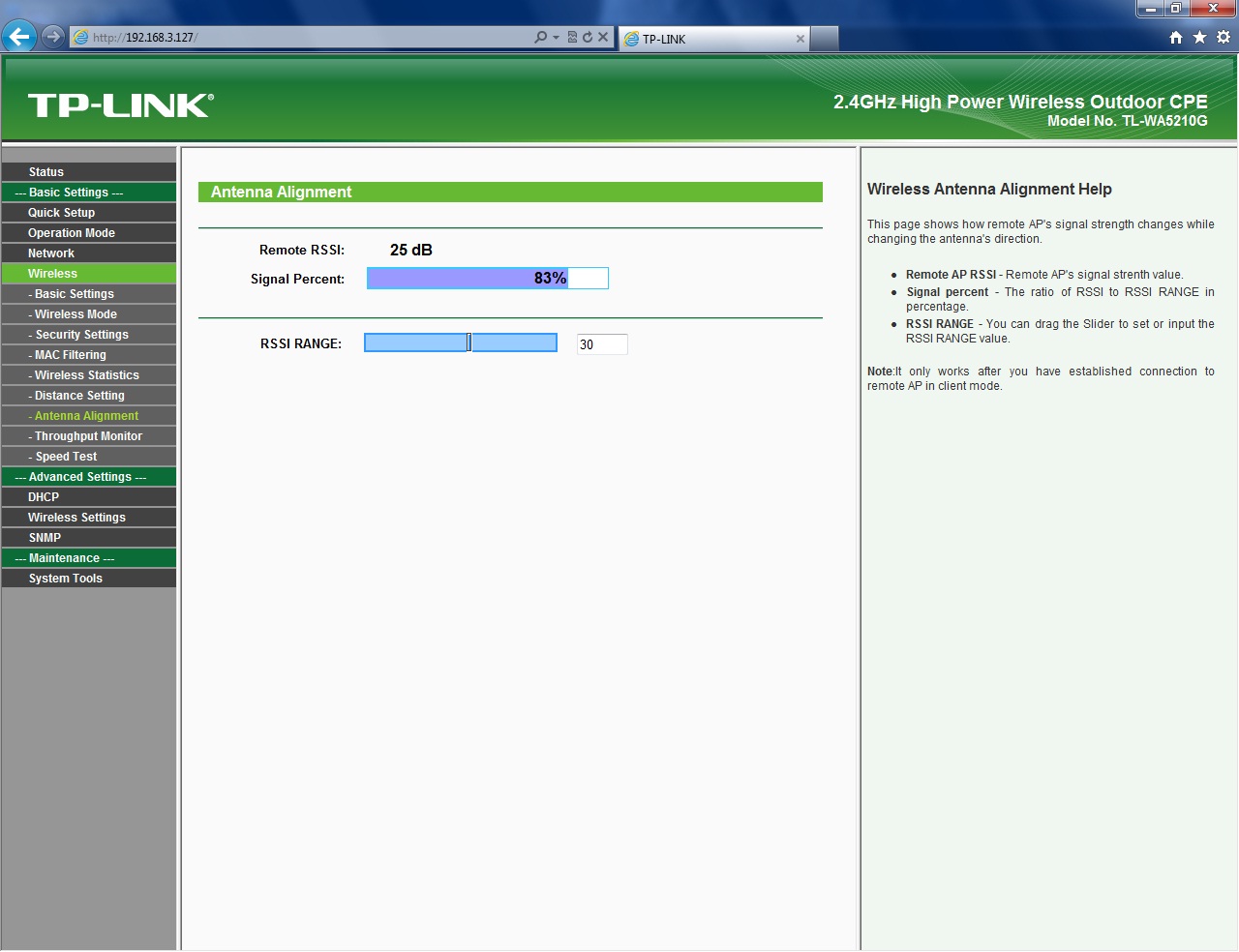1239x952 pixels.
Task: Click the 'Basic Settings' section header
Action: (x=89, y=193)
